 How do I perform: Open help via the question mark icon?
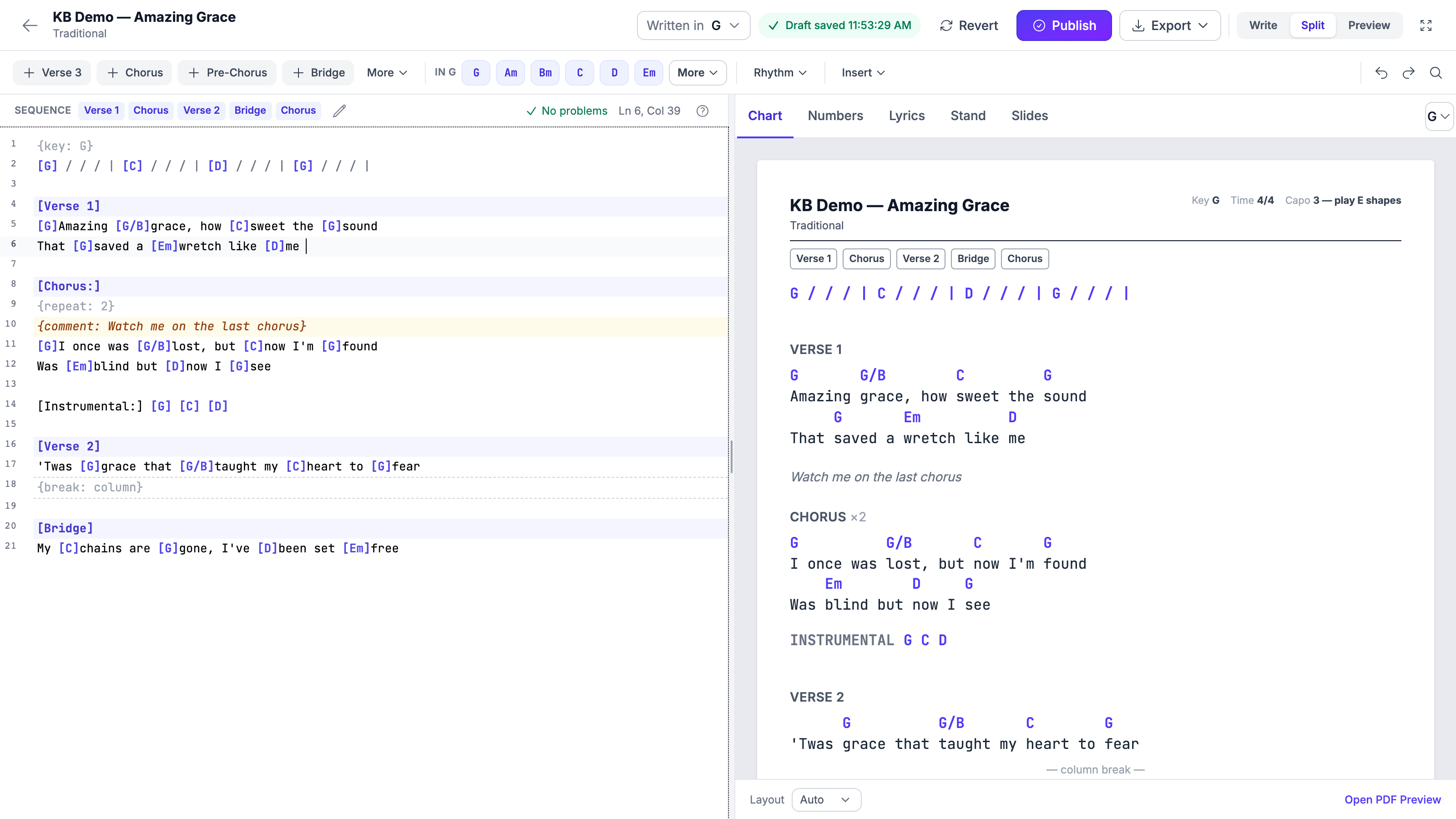[703, 111]
